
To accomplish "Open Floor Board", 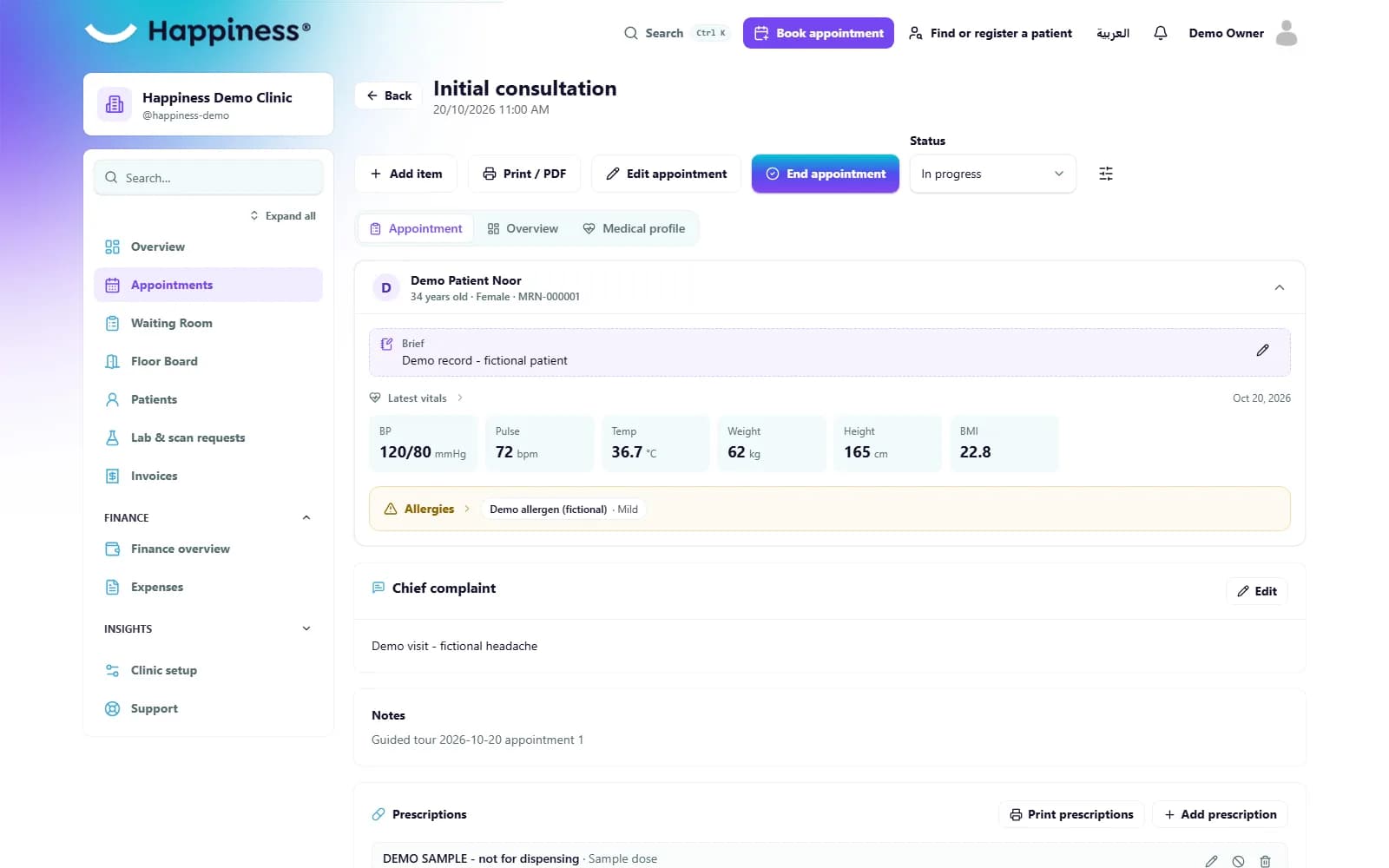I will [x=208, y=361].
